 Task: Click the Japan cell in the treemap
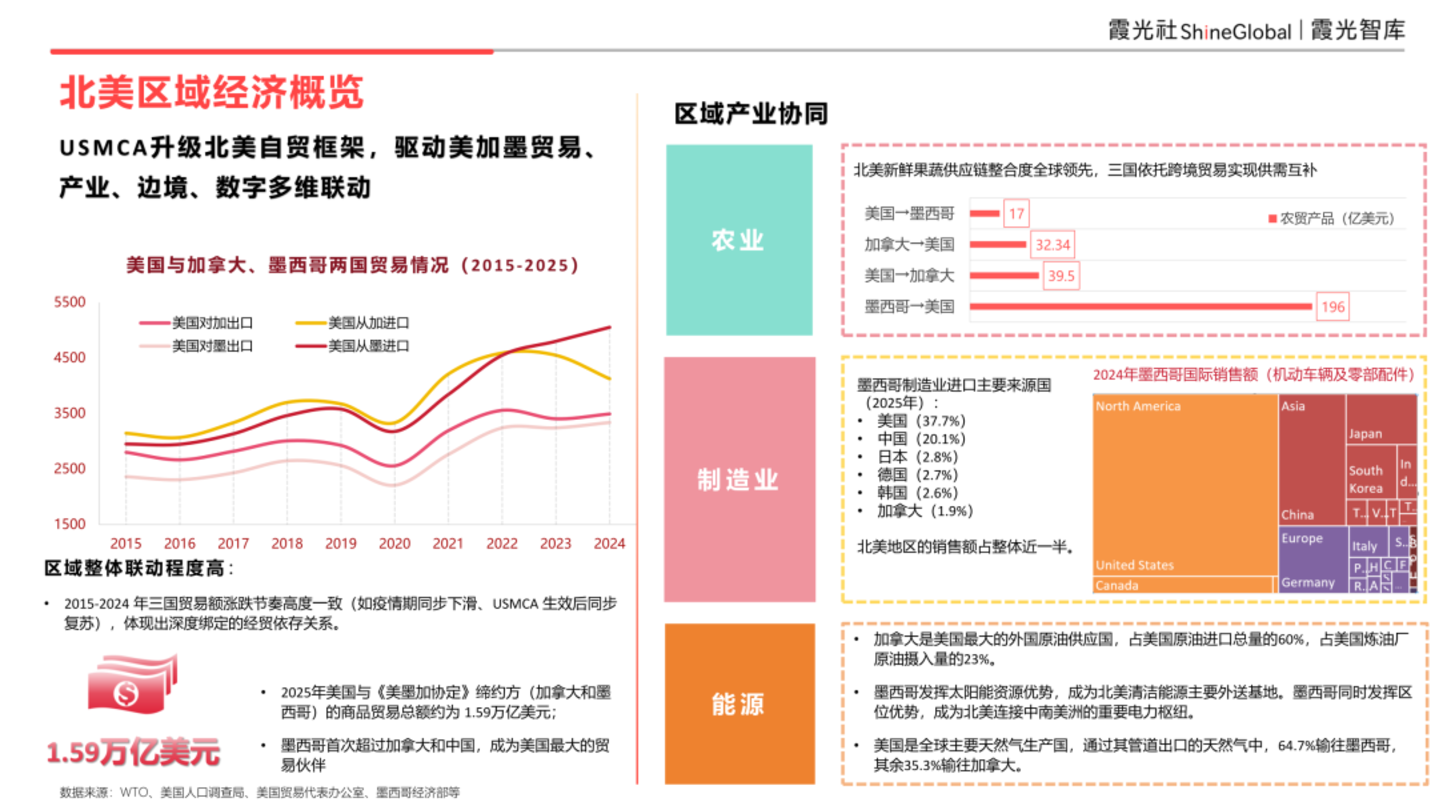coord(1381,420)
